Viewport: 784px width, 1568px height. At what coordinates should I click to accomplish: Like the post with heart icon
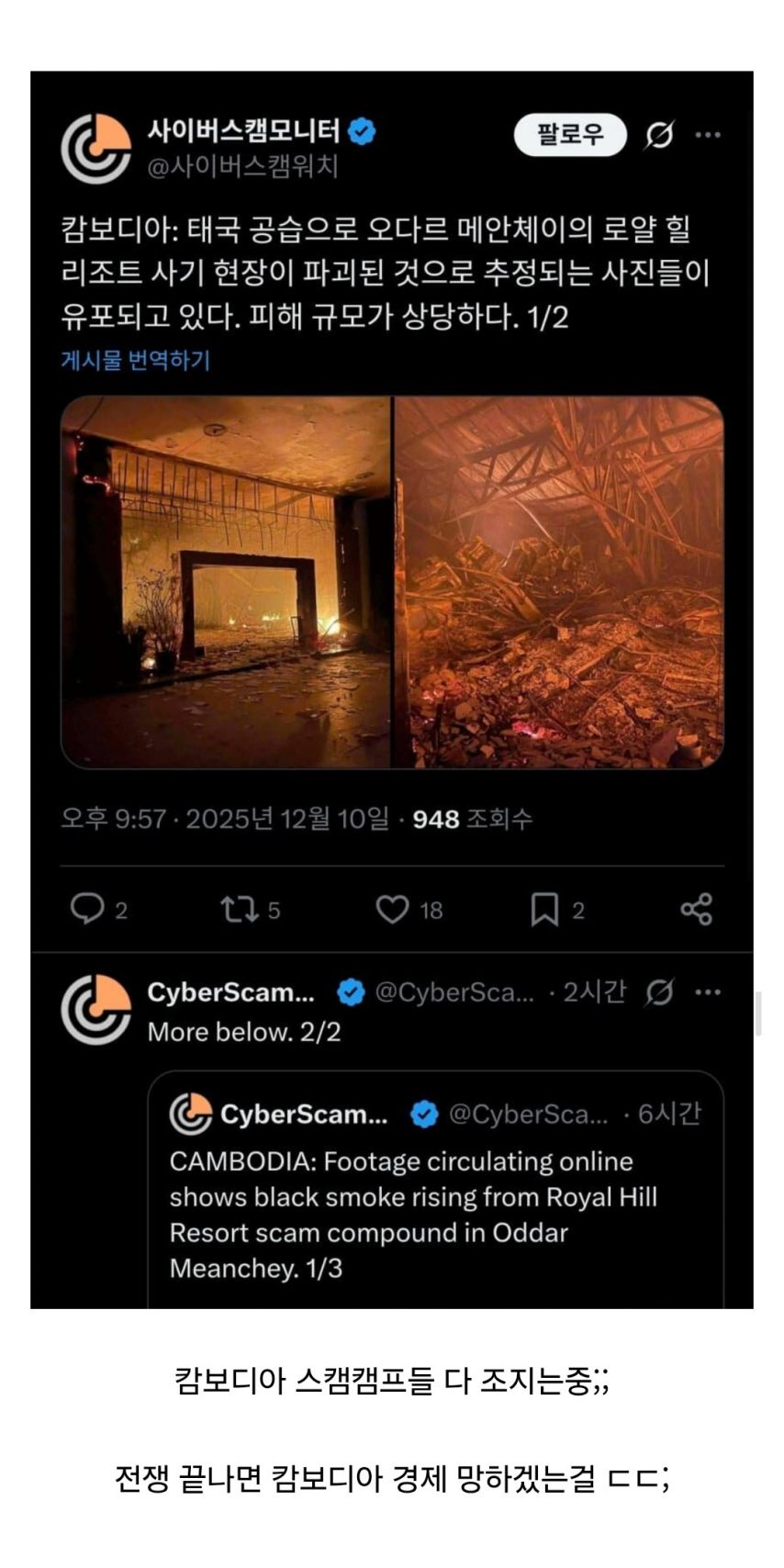pyautogui.click(x=392, y=909)
